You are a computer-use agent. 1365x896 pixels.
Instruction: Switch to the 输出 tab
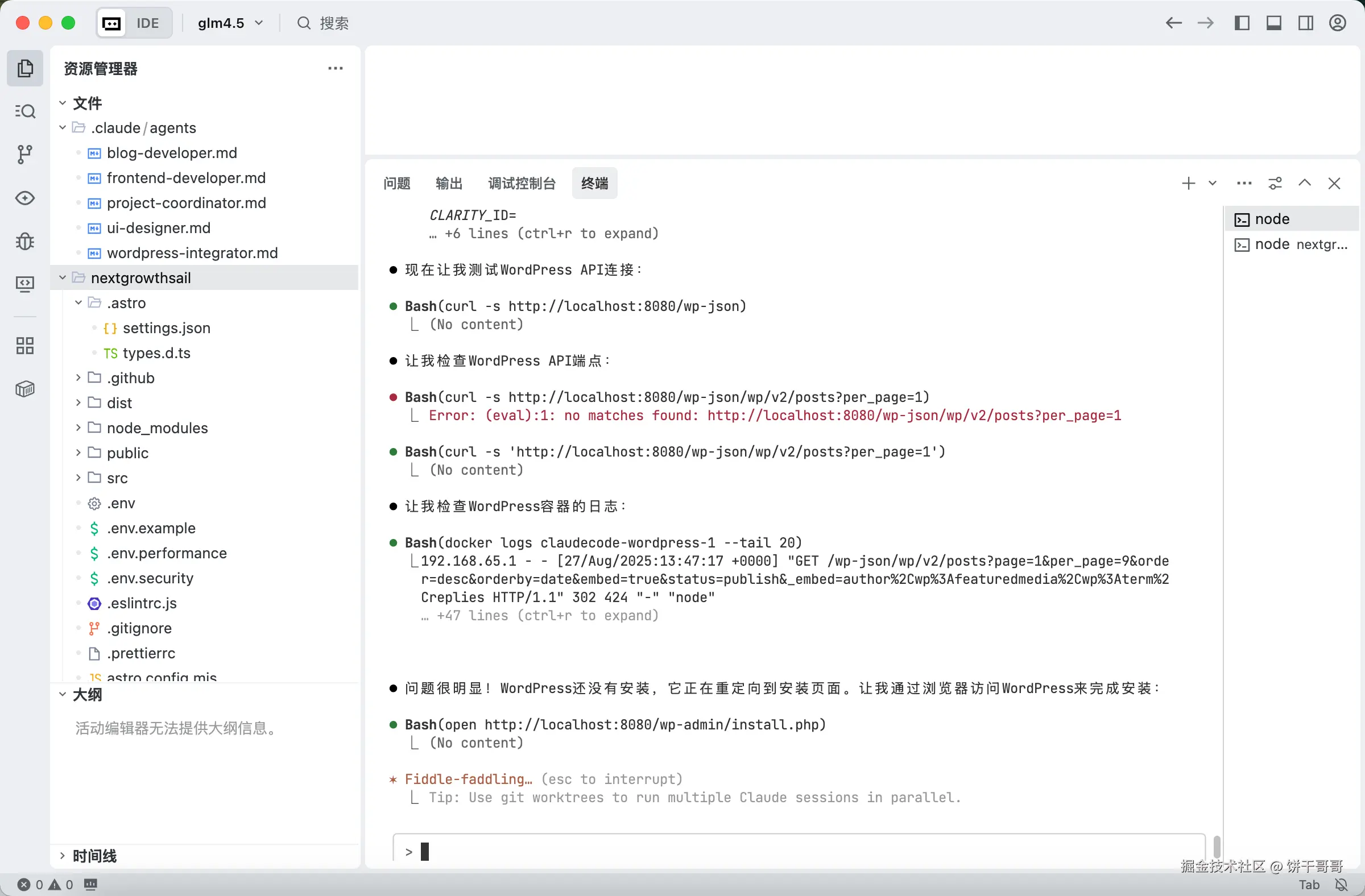[449, 184]
